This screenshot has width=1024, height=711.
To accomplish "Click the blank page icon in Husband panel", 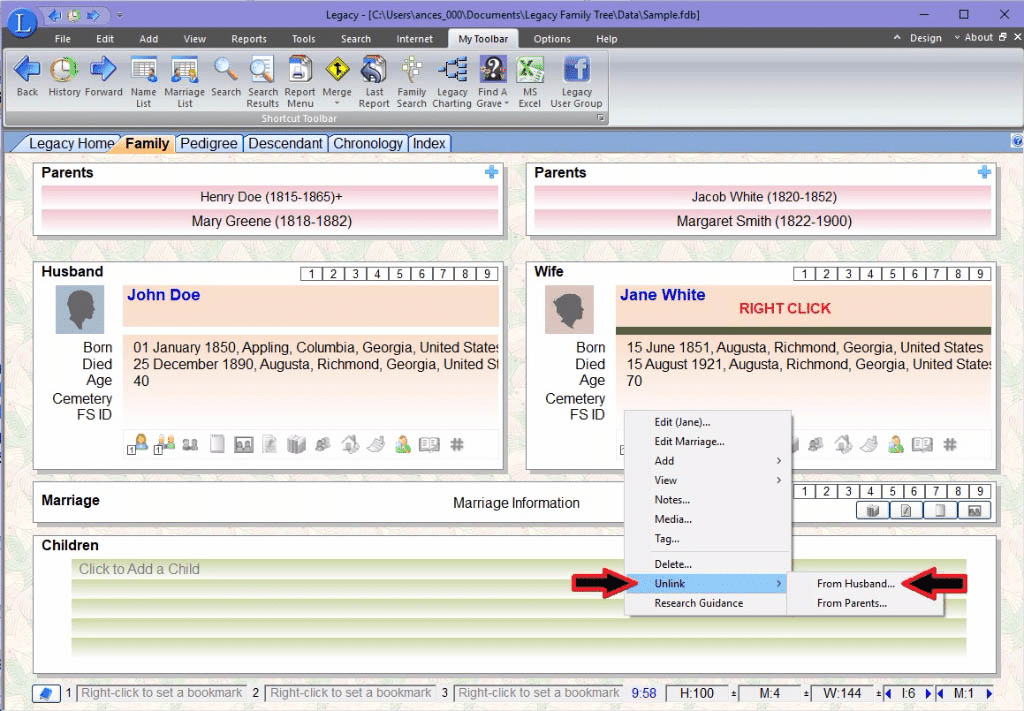I will point(217,445).
